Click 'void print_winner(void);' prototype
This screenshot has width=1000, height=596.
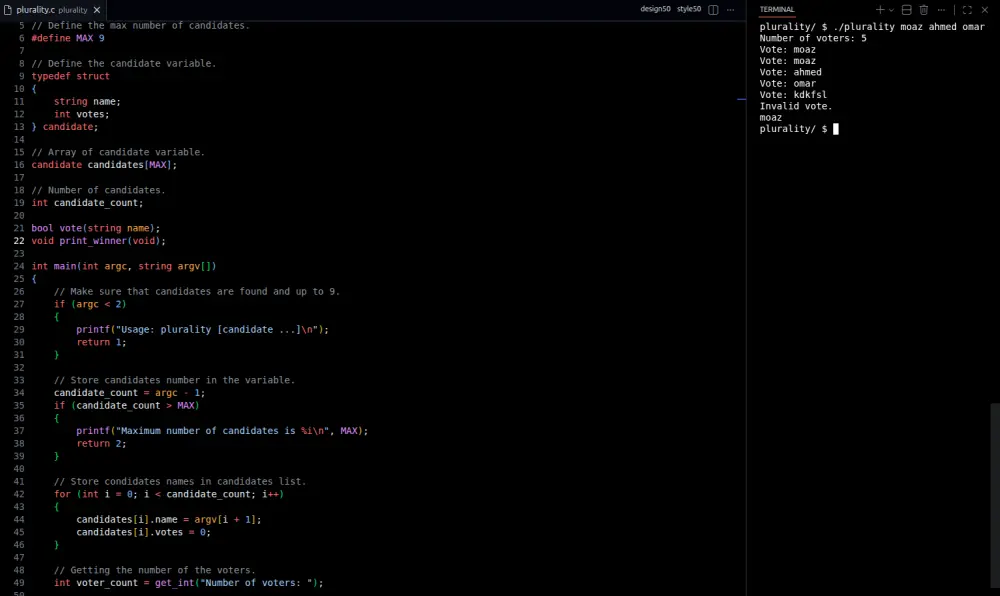coord(98,241)
